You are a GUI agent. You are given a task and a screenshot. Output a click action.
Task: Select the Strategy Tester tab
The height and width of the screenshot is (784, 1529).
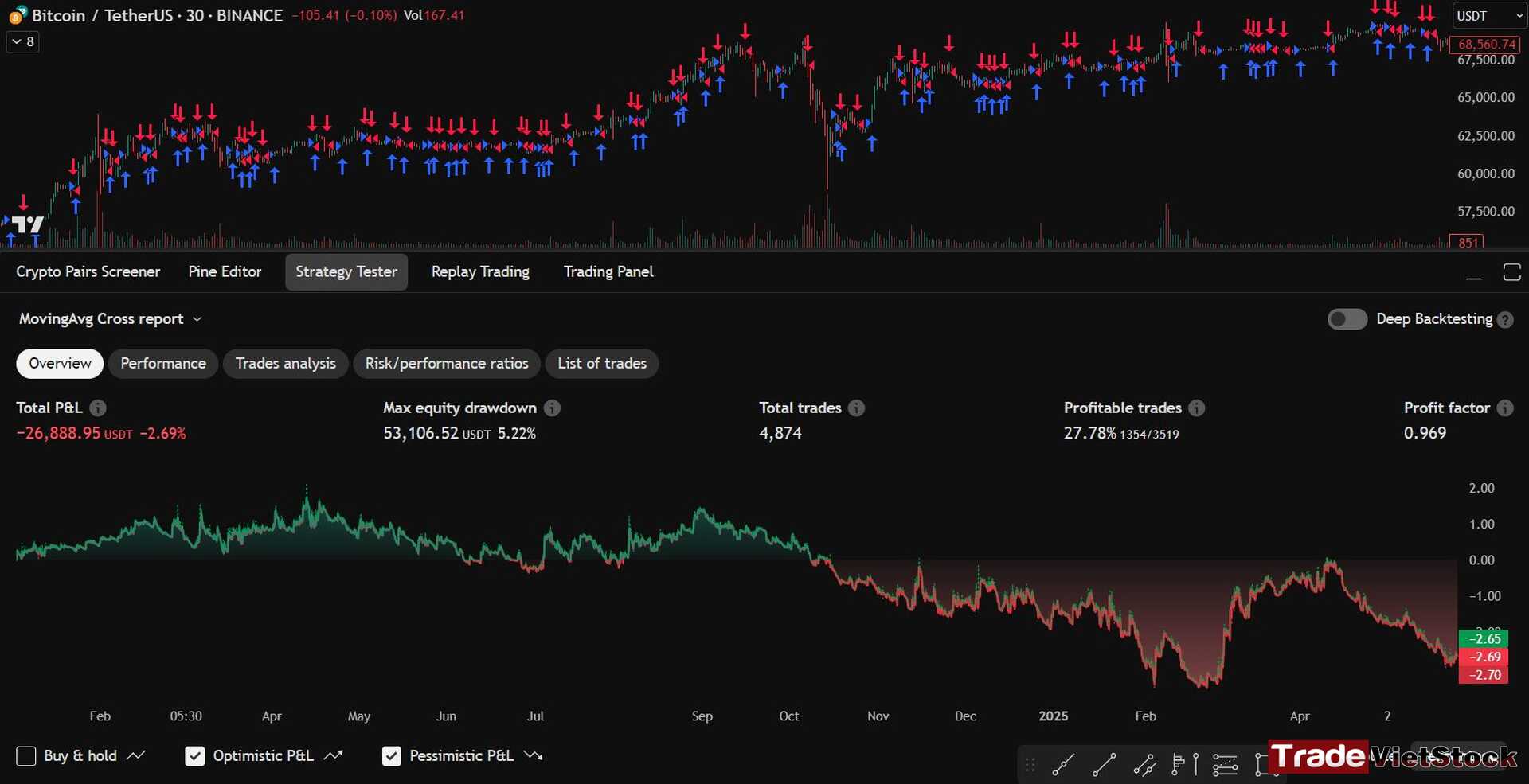coord(346,271)
